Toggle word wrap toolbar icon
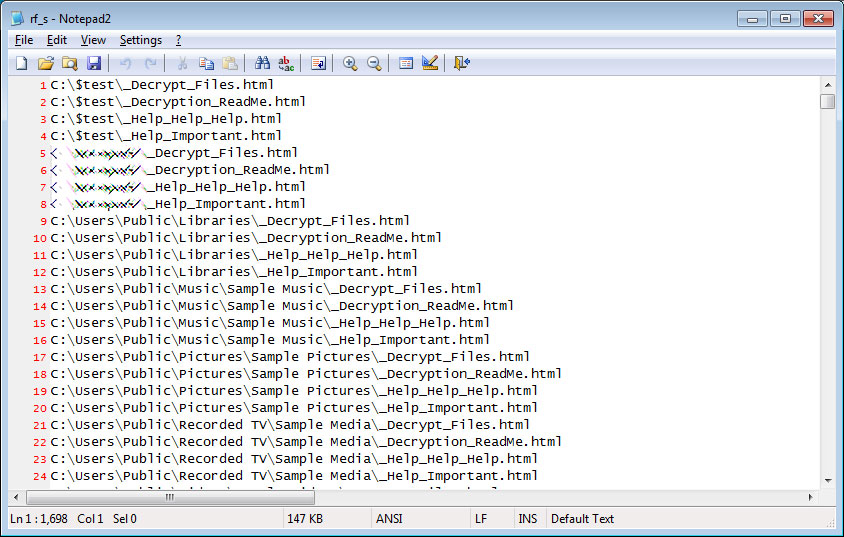 [x=318, y=63]
